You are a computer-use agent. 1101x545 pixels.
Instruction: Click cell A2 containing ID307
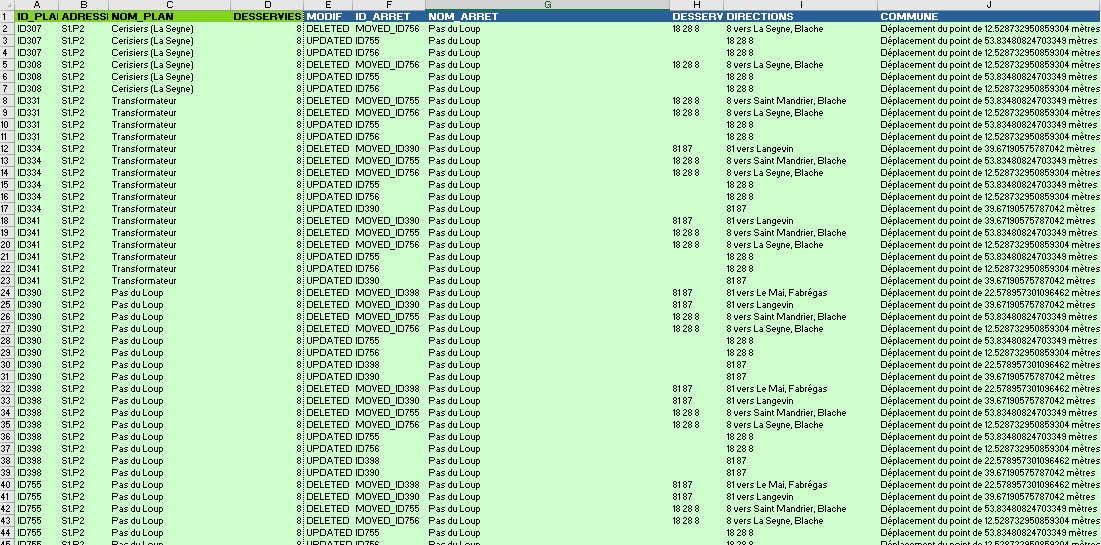coord(37,29)
